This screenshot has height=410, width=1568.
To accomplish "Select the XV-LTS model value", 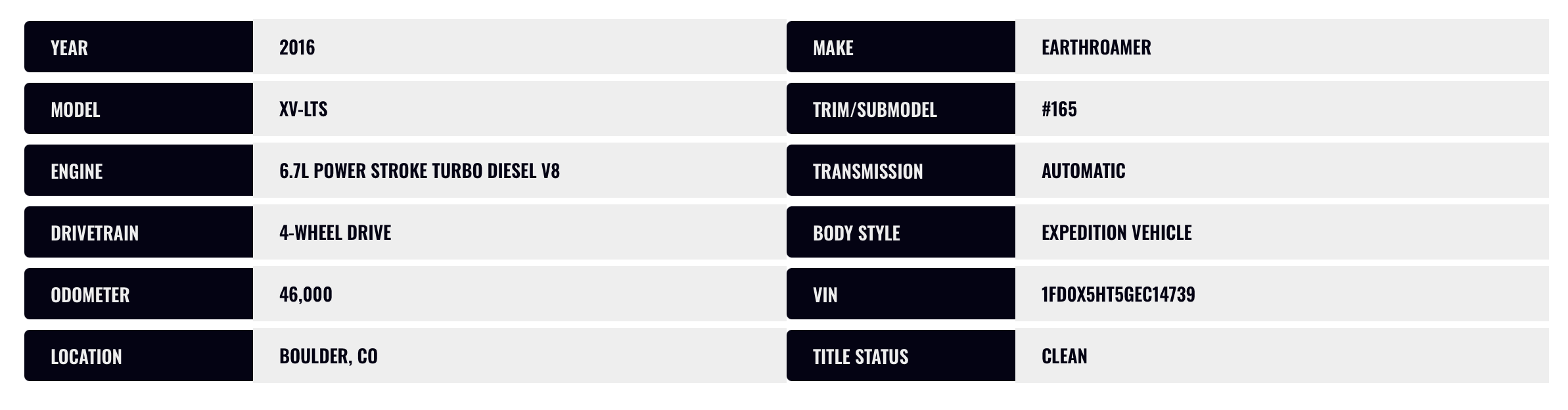I will (x=304, y=109).
